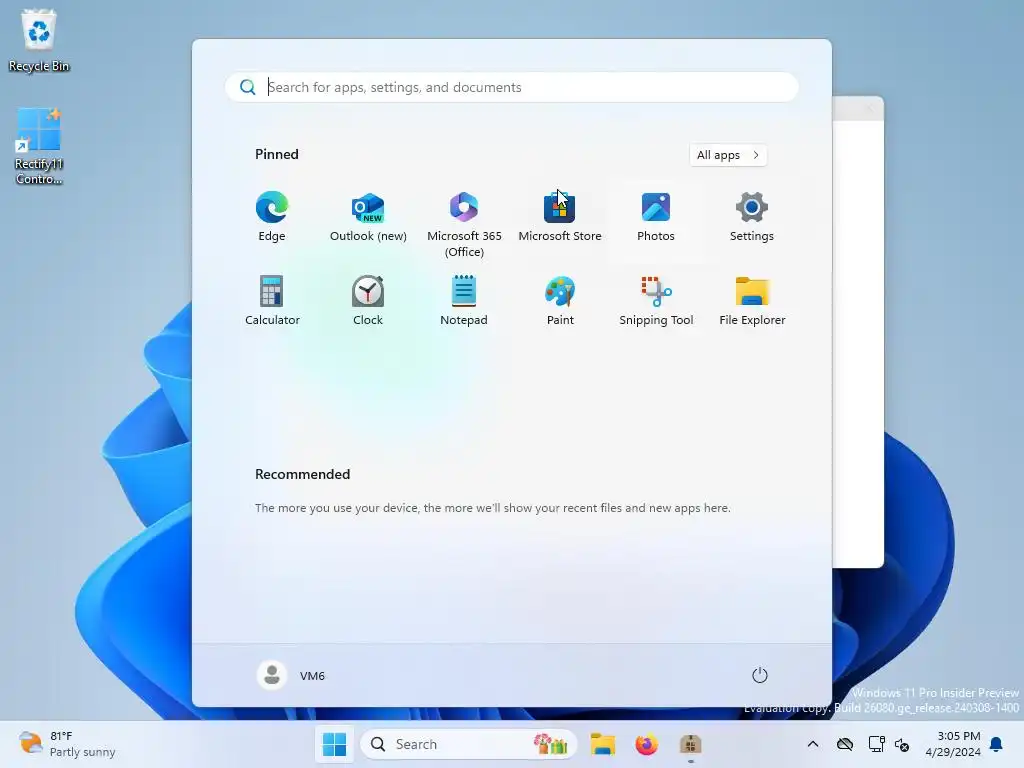Launch the Calculator app
This screenshot has width=1024, height=768.
point(272,300)
